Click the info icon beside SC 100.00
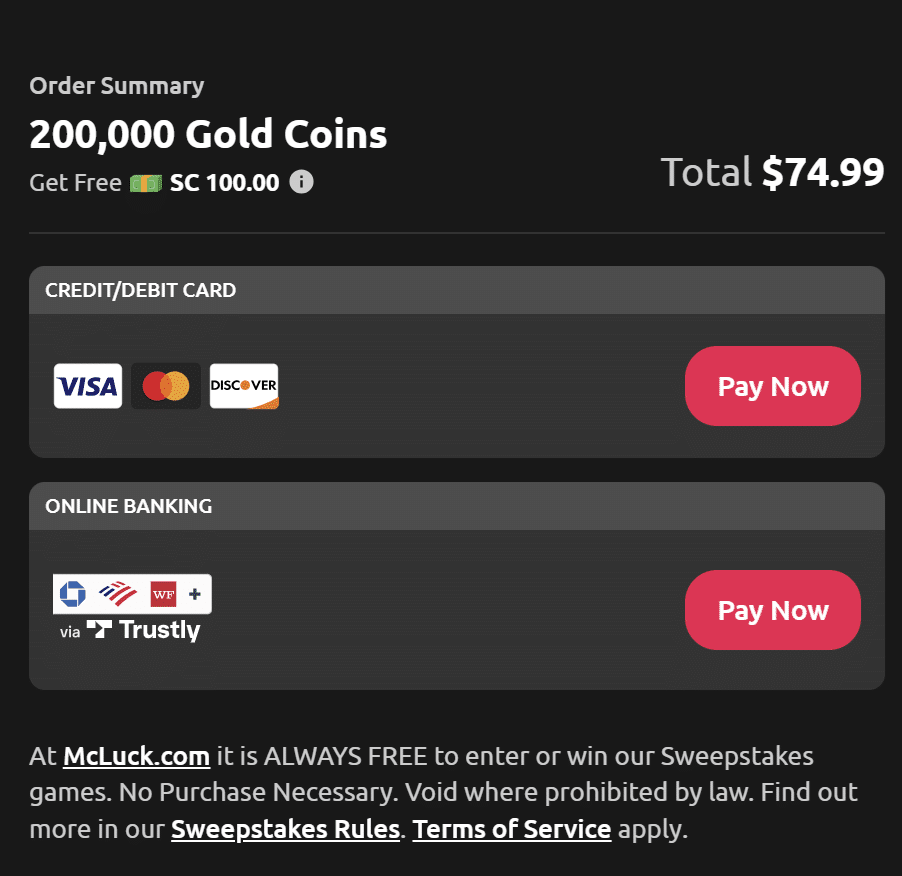902x876 pixels. pos(301,183)
